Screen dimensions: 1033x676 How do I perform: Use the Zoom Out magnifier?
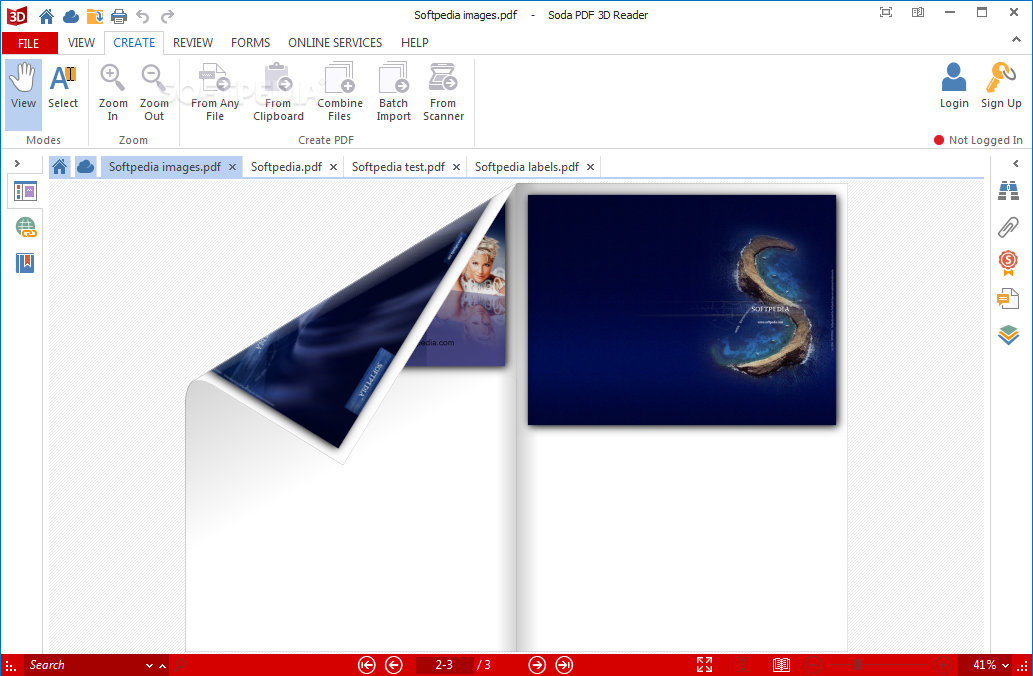154,92
